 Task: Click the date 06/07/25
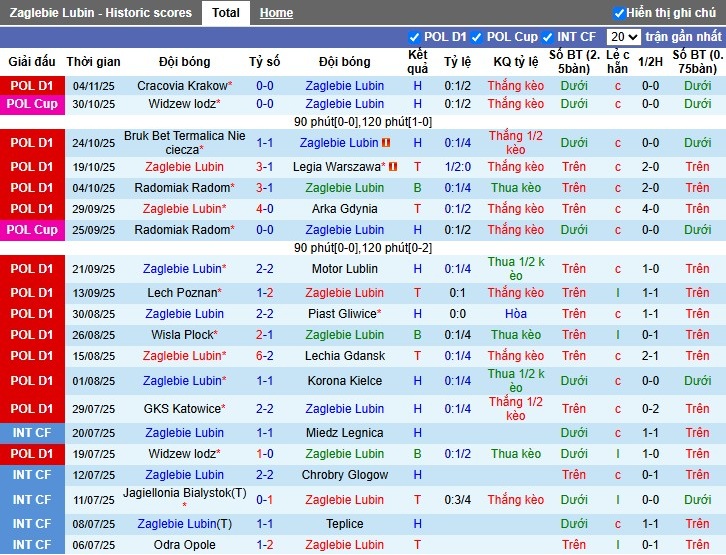click(x=93, y=545)
